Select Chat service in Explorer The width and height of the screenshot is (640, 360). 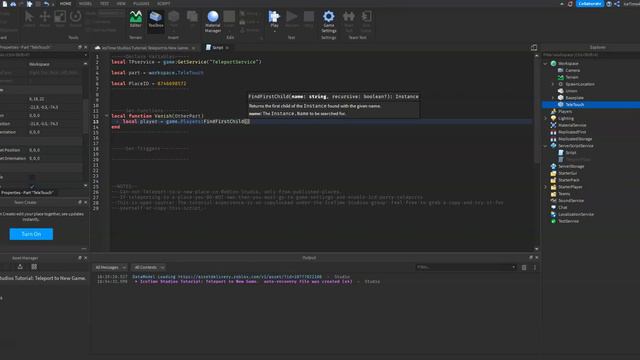point(562,207)
